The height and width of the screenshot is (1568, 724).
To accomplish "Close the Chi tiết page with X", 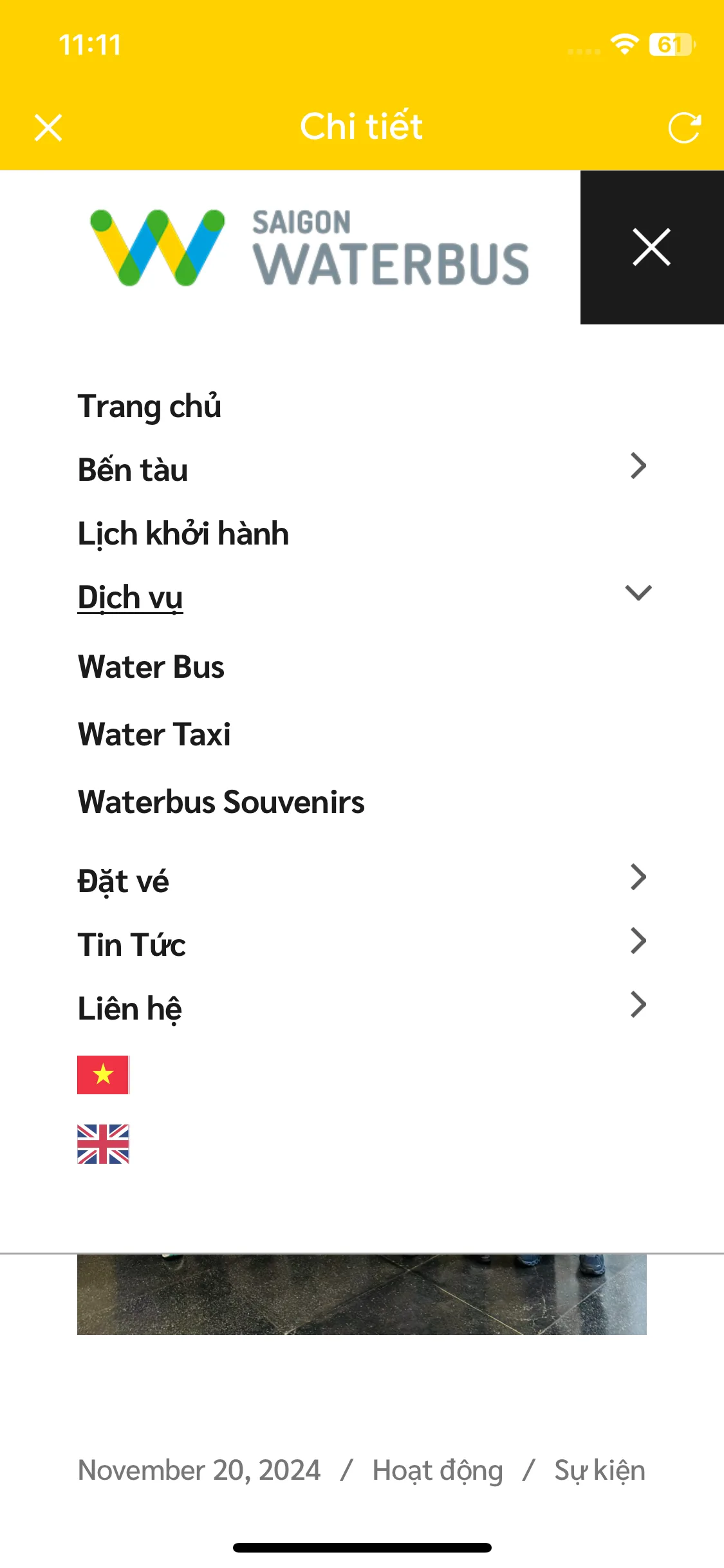I will [48, 127].
